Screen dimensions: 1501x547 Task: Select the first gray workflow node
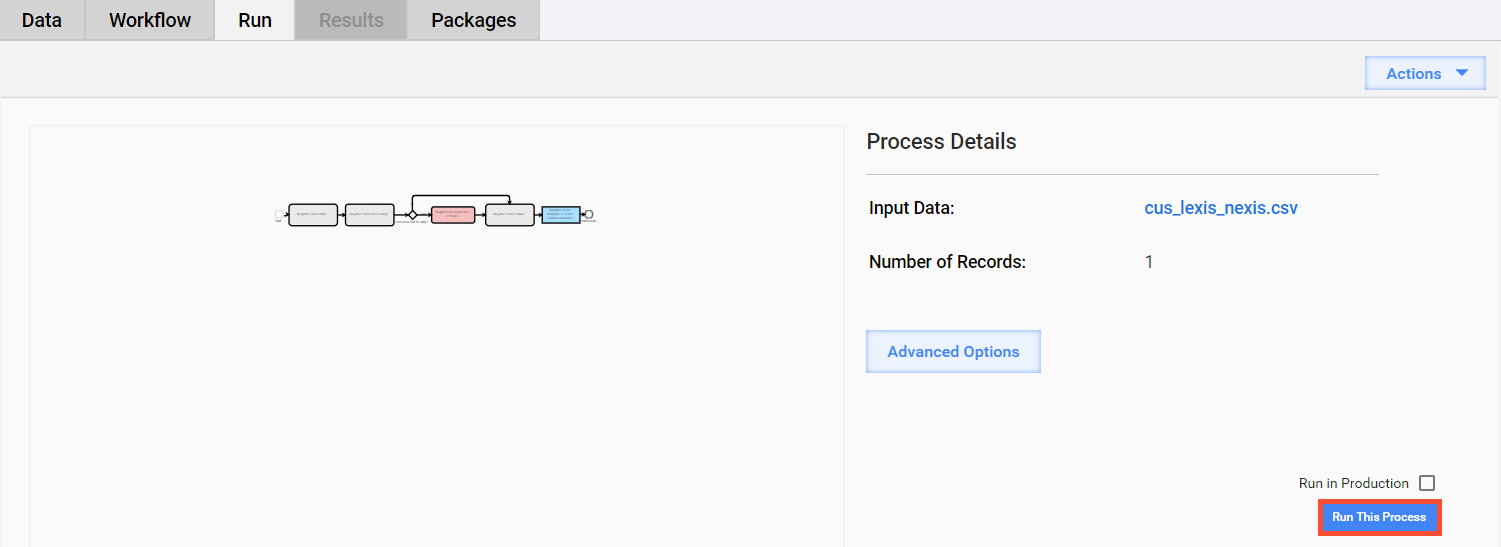coord(313,215)
